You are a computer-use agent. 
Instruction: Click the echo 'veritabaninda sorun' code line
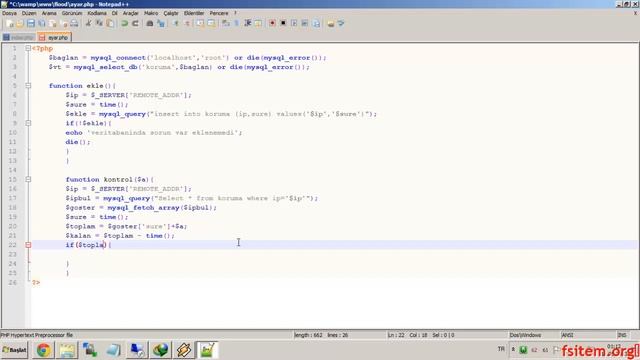tap(154, 133)
